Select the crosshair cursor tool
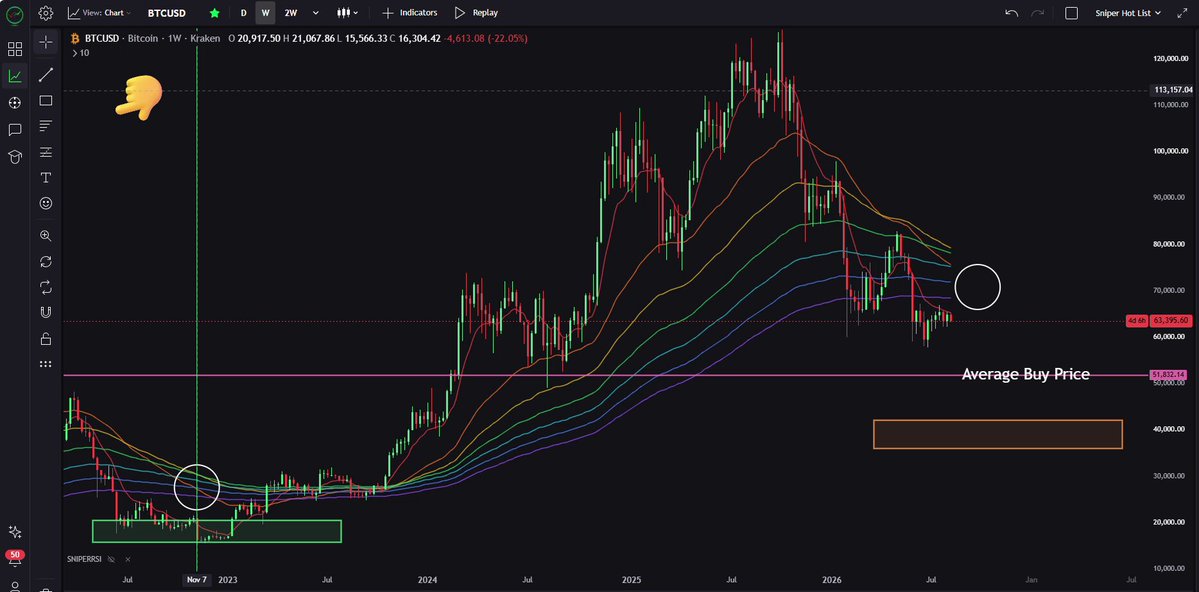The height and width of the screenshot is (592, 1199). (46, 42)
